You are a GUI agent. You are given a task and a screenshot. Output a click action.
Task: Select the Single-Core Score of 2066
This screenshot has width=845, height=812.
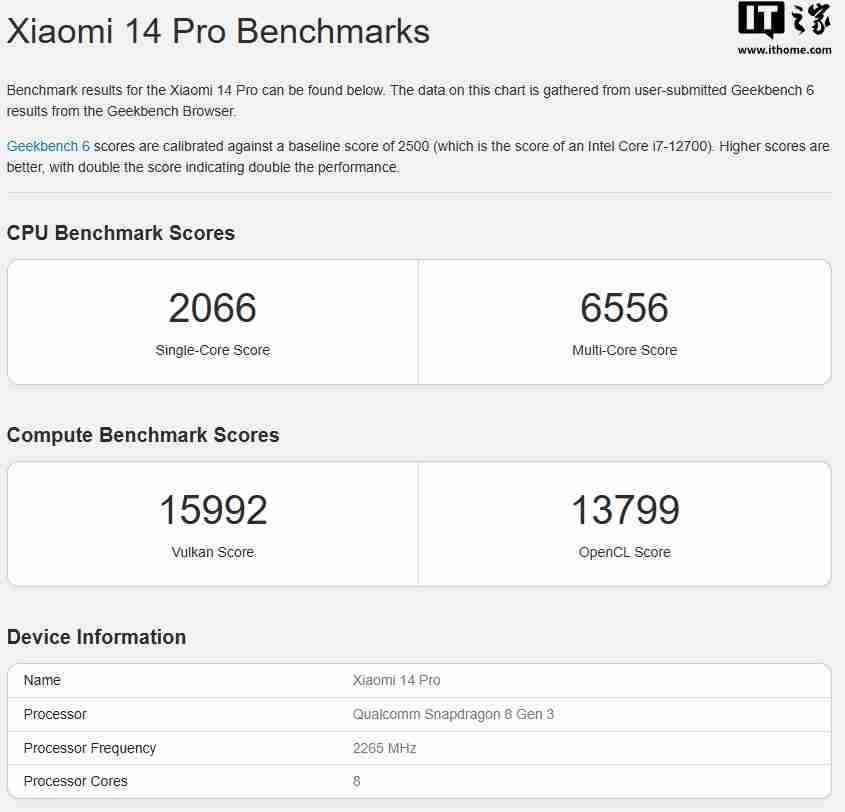[x=212, y=308]
